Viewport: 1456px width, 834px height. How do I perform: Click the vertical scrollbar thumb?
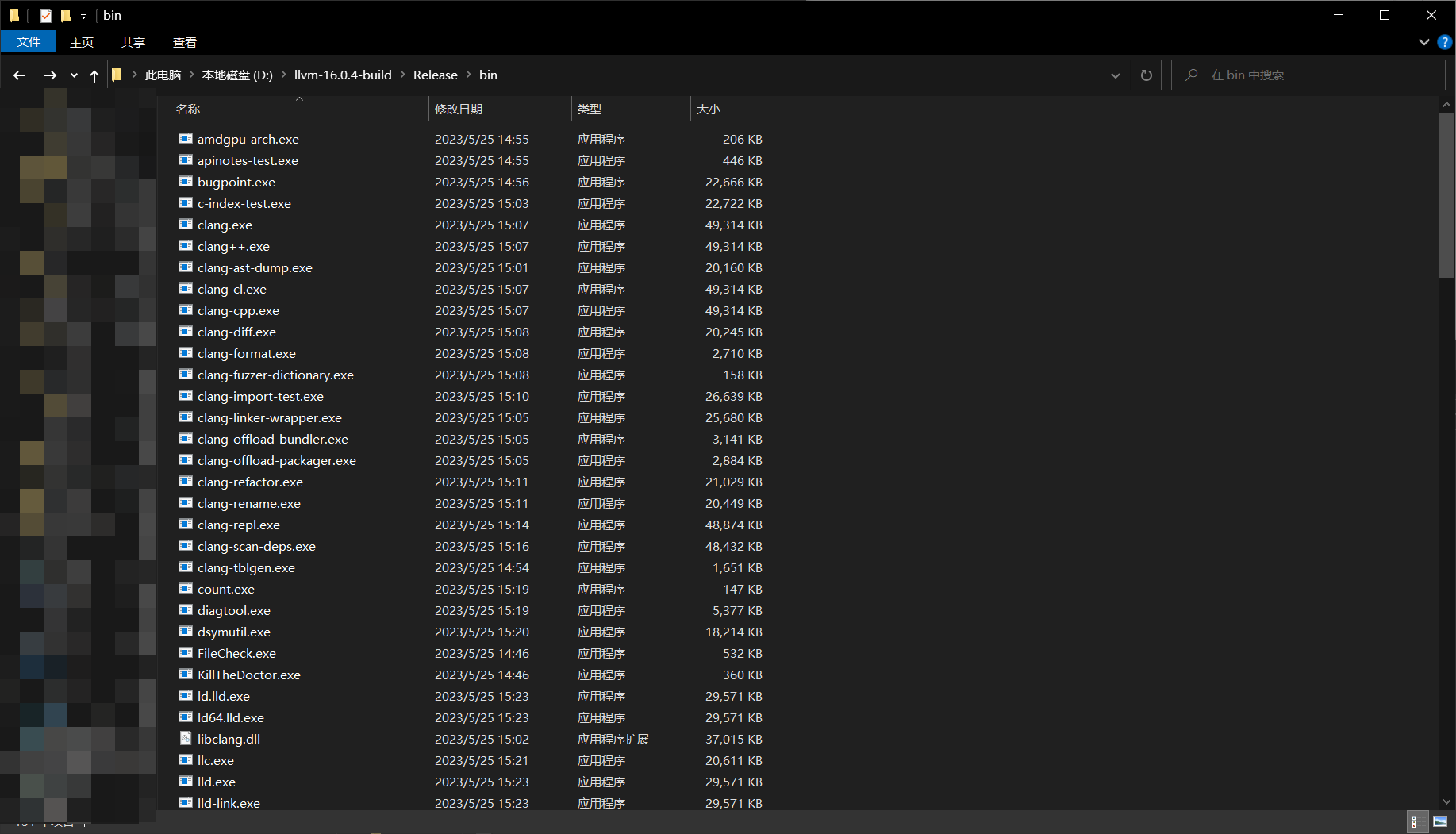1446,195
